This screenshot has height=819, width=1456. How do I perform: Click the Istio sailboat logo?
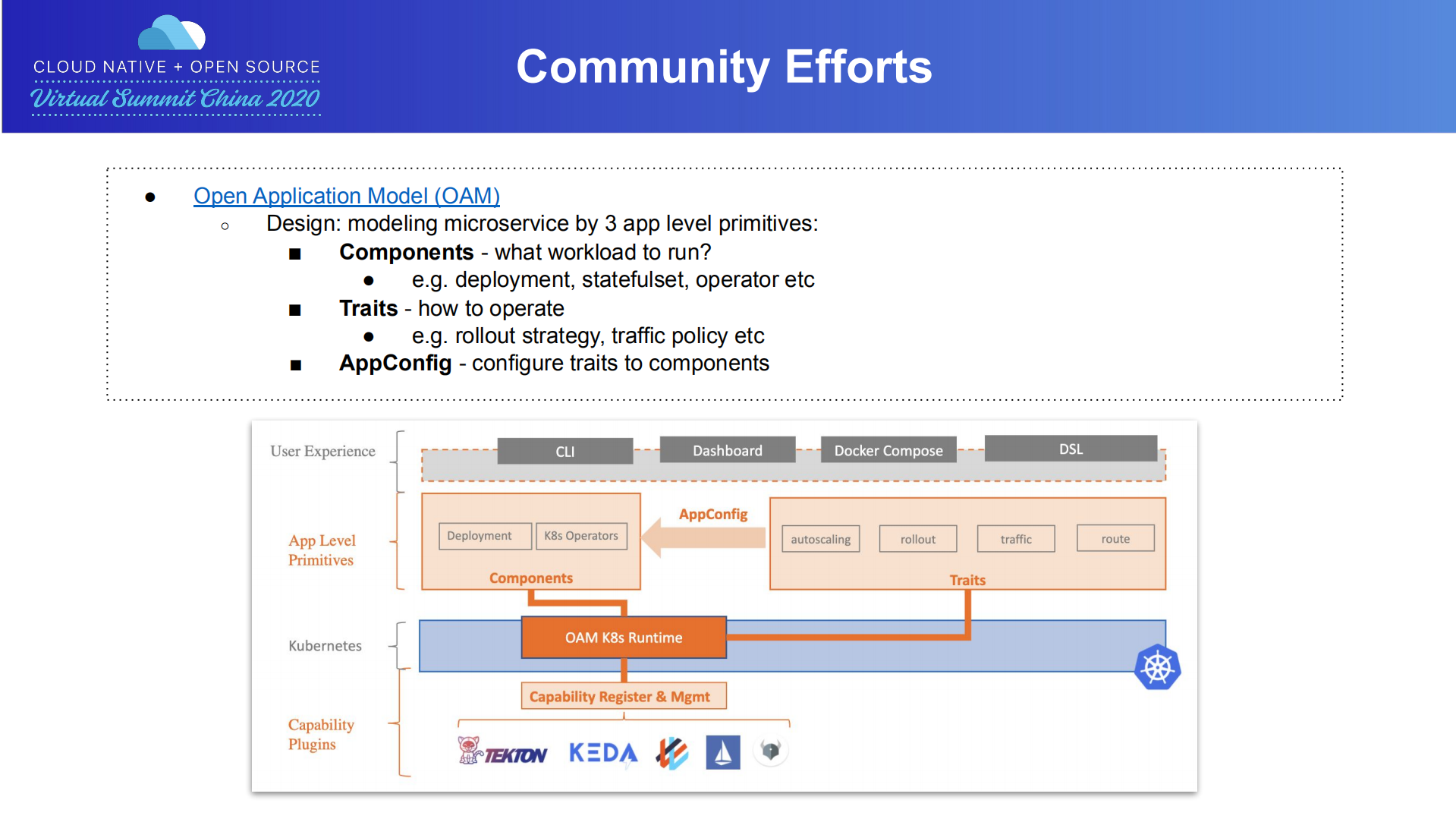(722, 752)
